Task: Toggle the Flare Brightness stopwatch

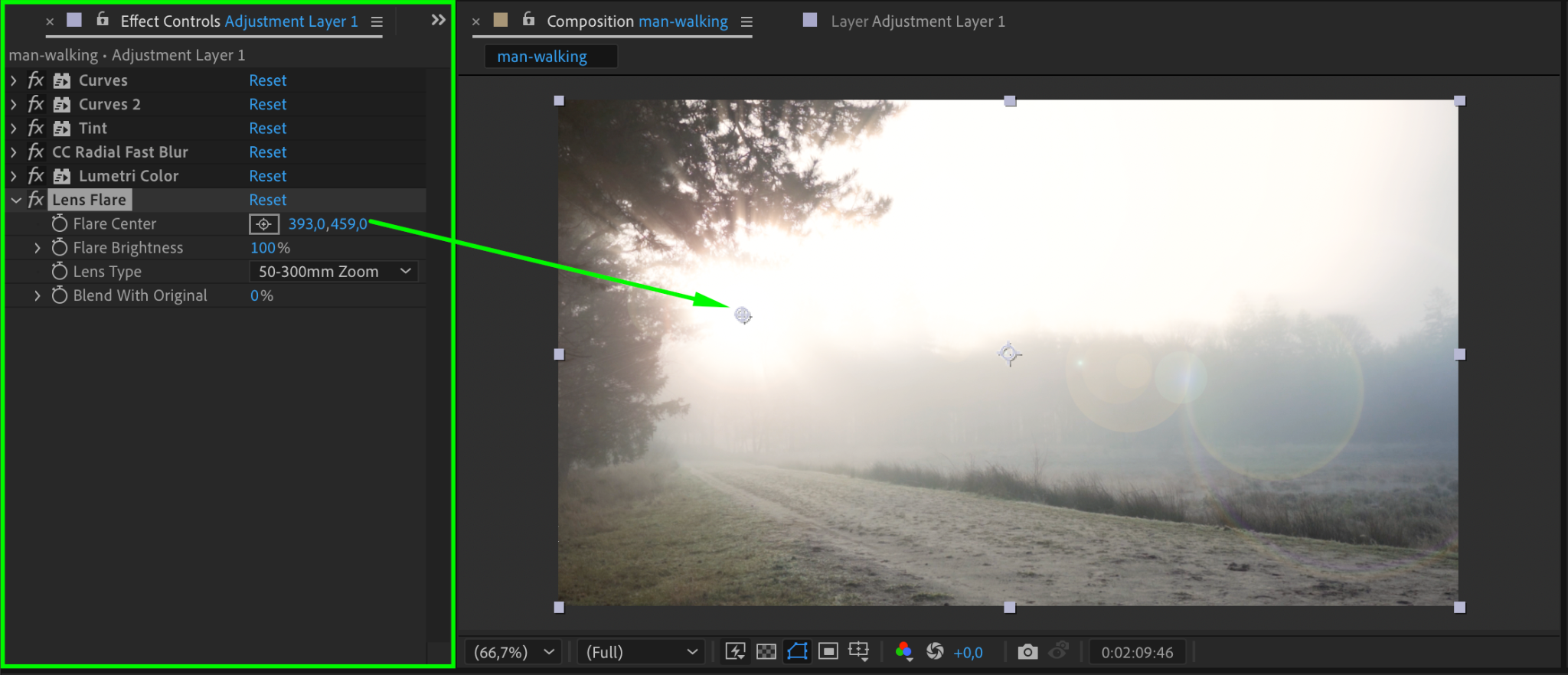Action: click(x=60, y=247)
